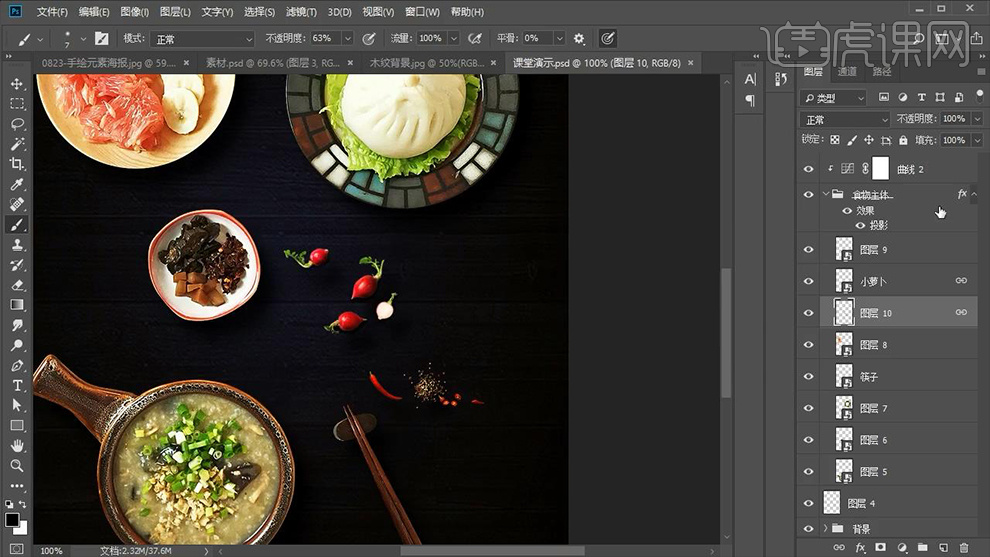Click the delete layer trash icon
990x557 pixels.
click(x=964, y=548)
